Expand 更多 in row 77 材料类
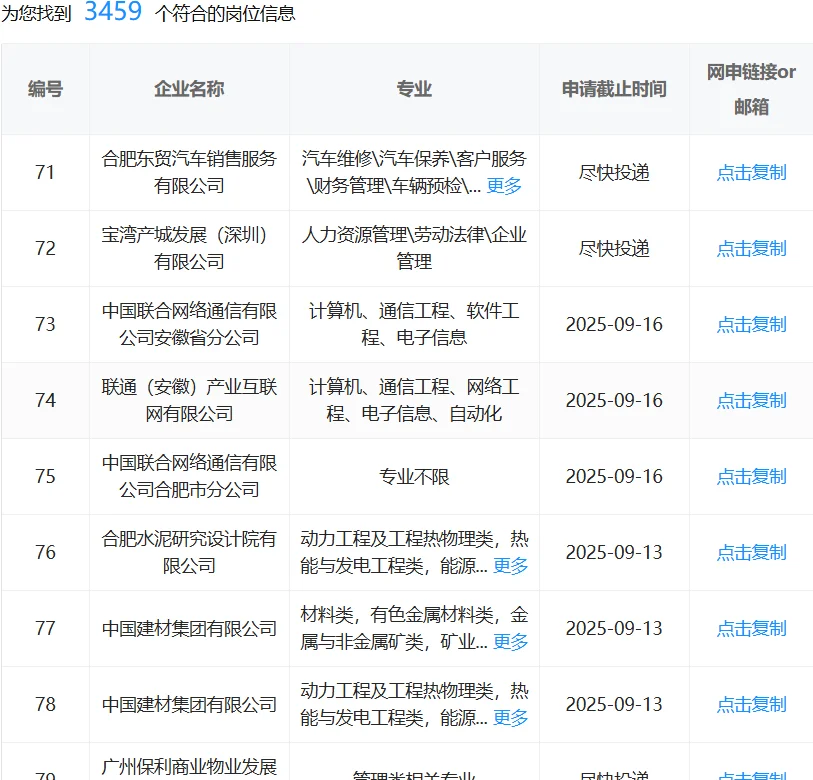This screenshot has width=813, height=780. click(510, 642)
